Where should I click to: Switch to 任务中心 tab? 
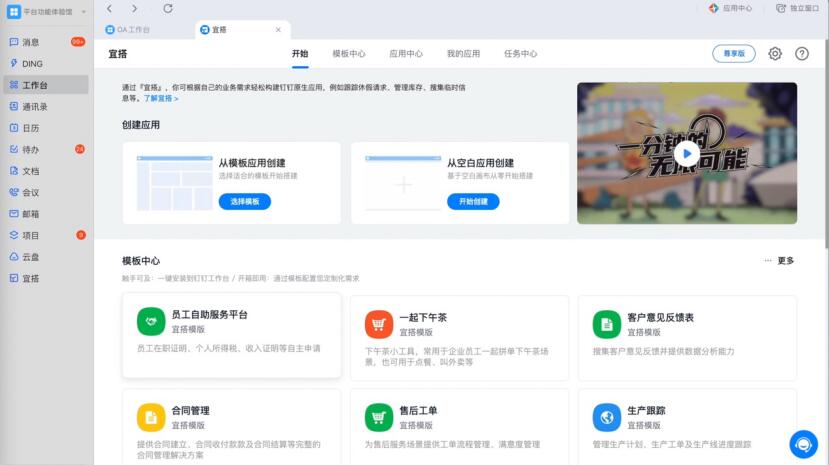[x=520, y=53]
